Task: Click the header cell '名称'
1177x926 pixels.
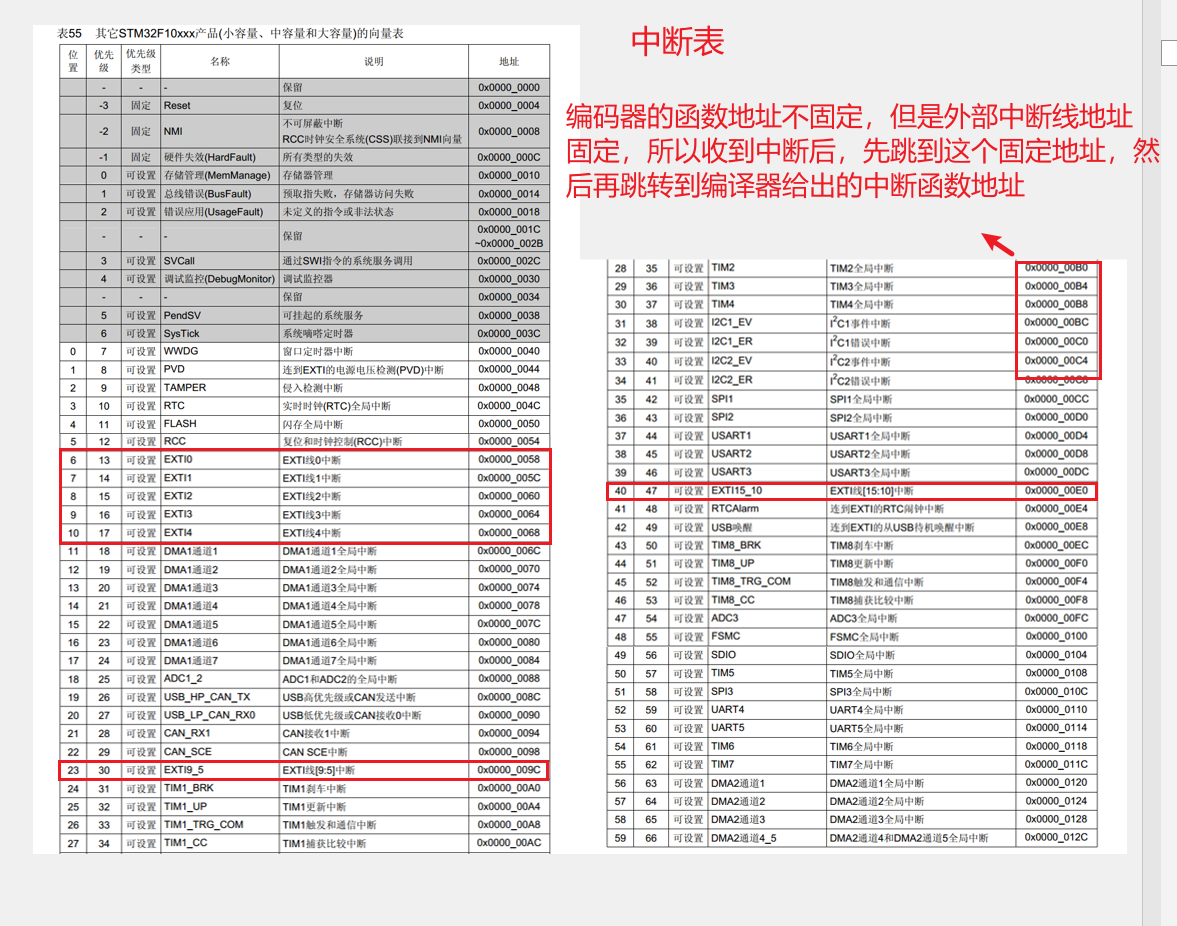Action: pyautogui.click(x=220, y=62)
